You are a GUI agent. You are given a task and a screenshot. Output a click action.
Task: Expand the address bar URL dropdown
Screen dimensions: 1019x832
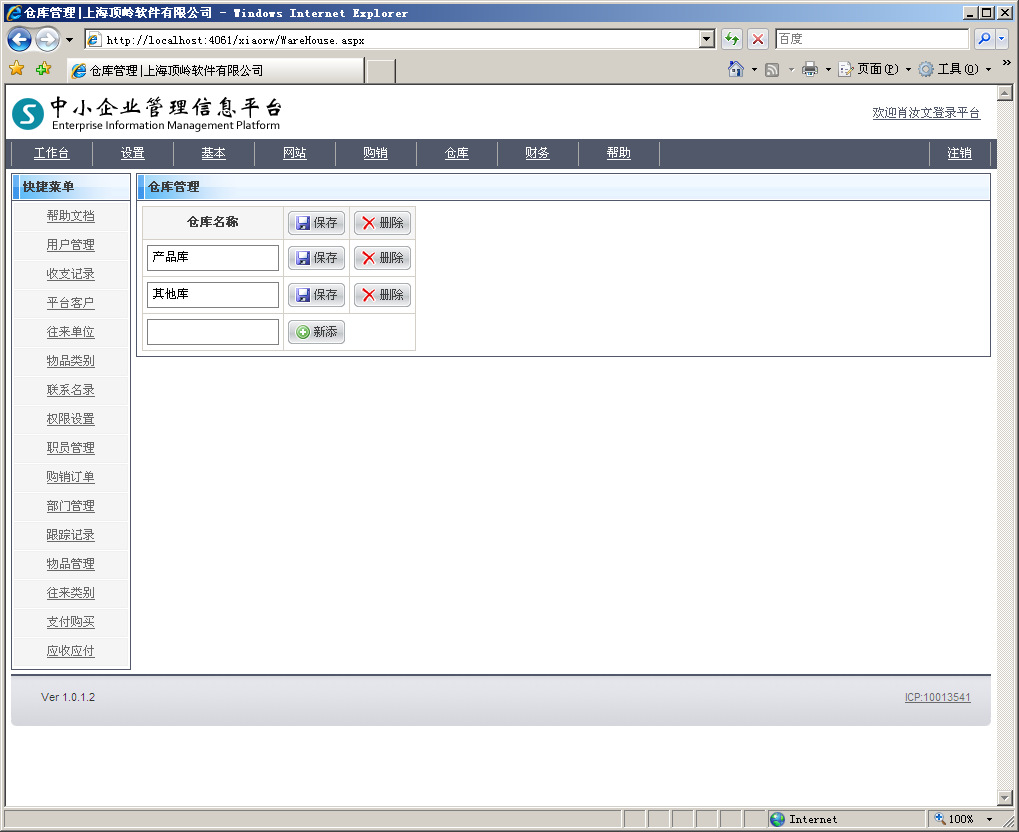707,40
